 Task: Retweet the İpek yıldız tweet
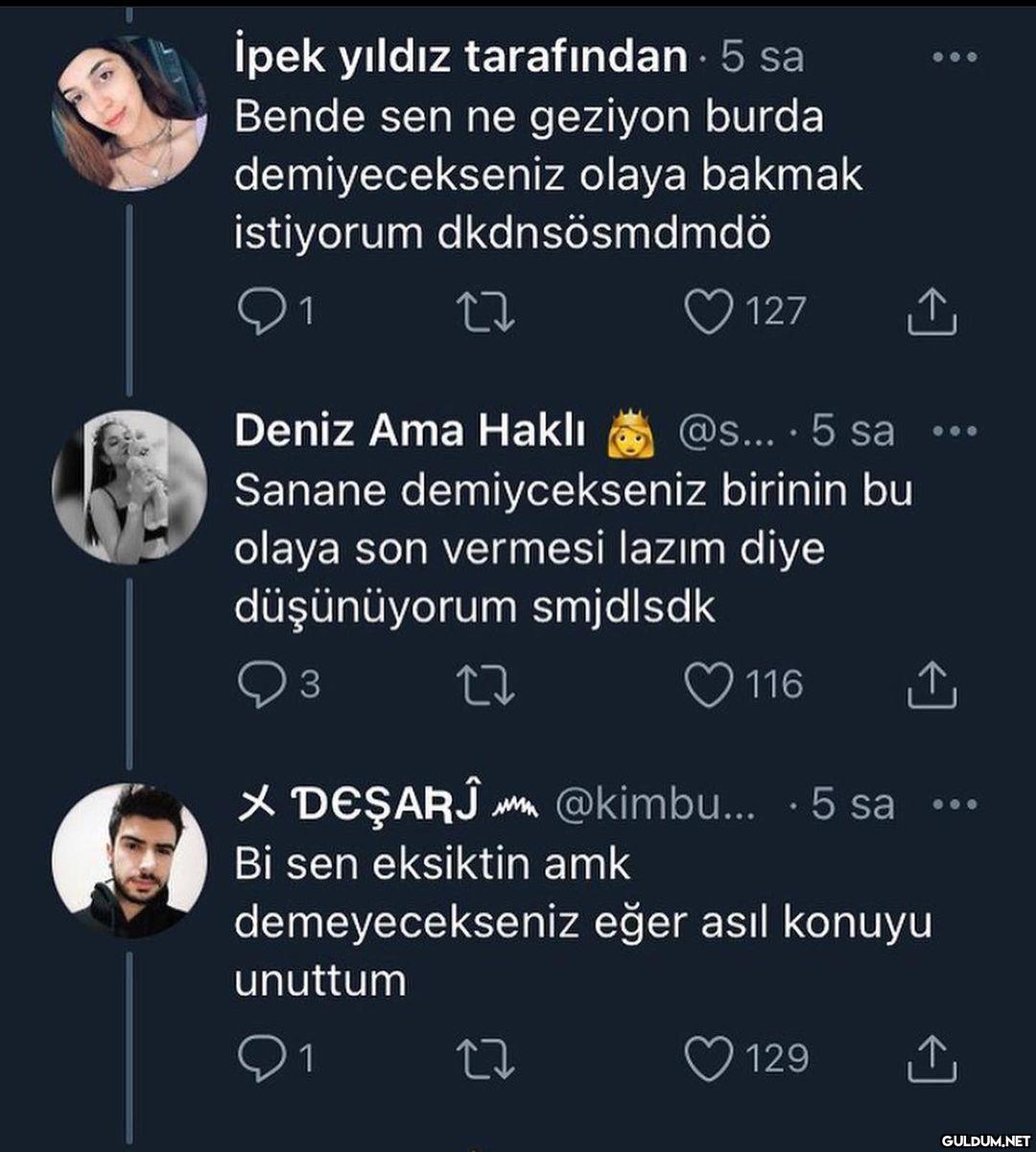pos(484,313)
